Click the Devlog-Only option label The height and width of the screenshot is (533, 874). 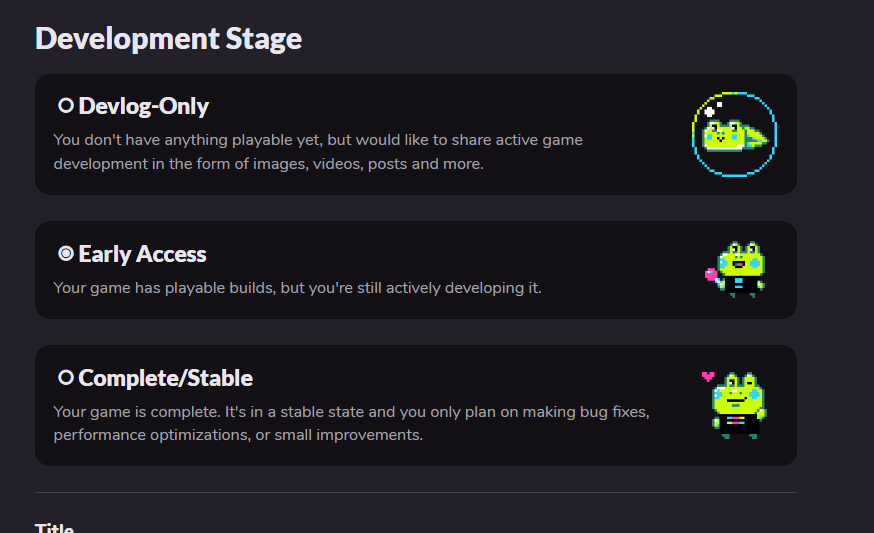coord(143,105)
